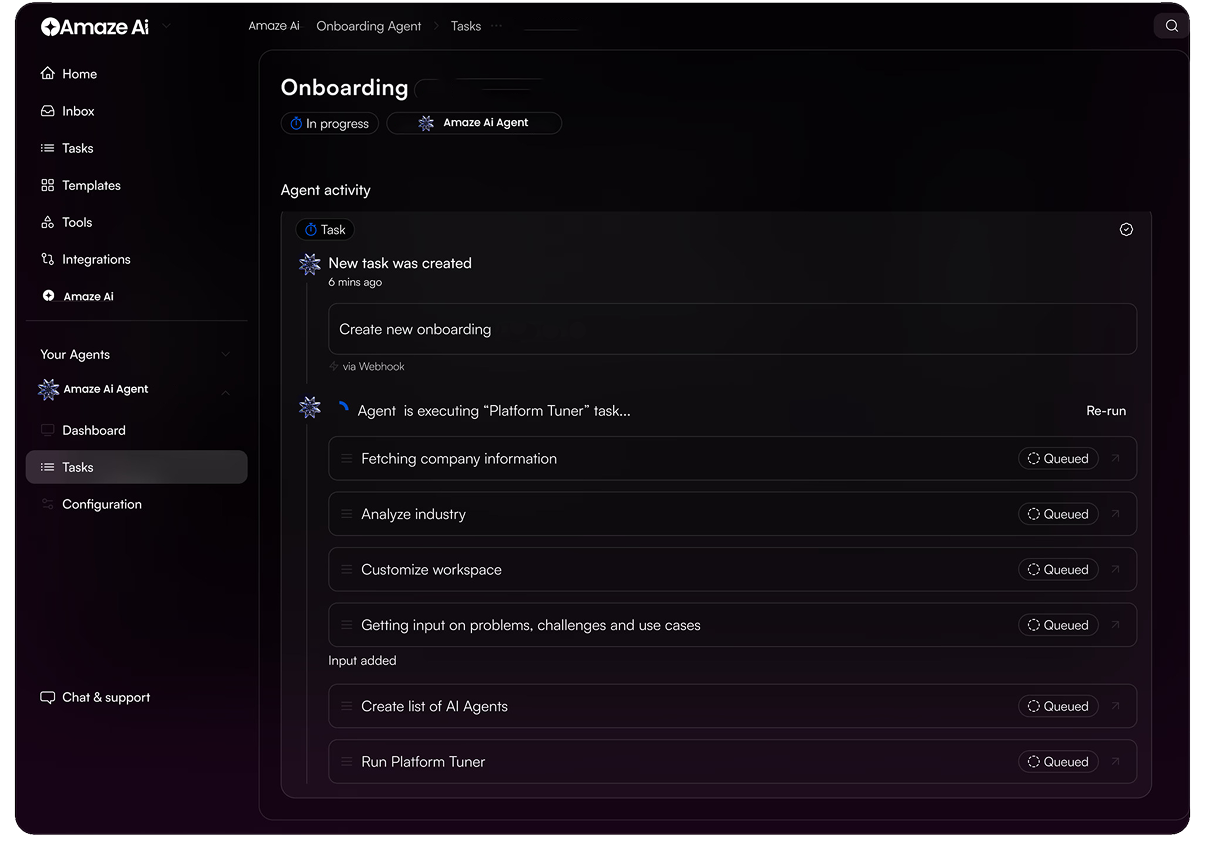Click the handle on Getting input on problems
This screenshot has width=1205, height=843.
click(x=347, y=625)
